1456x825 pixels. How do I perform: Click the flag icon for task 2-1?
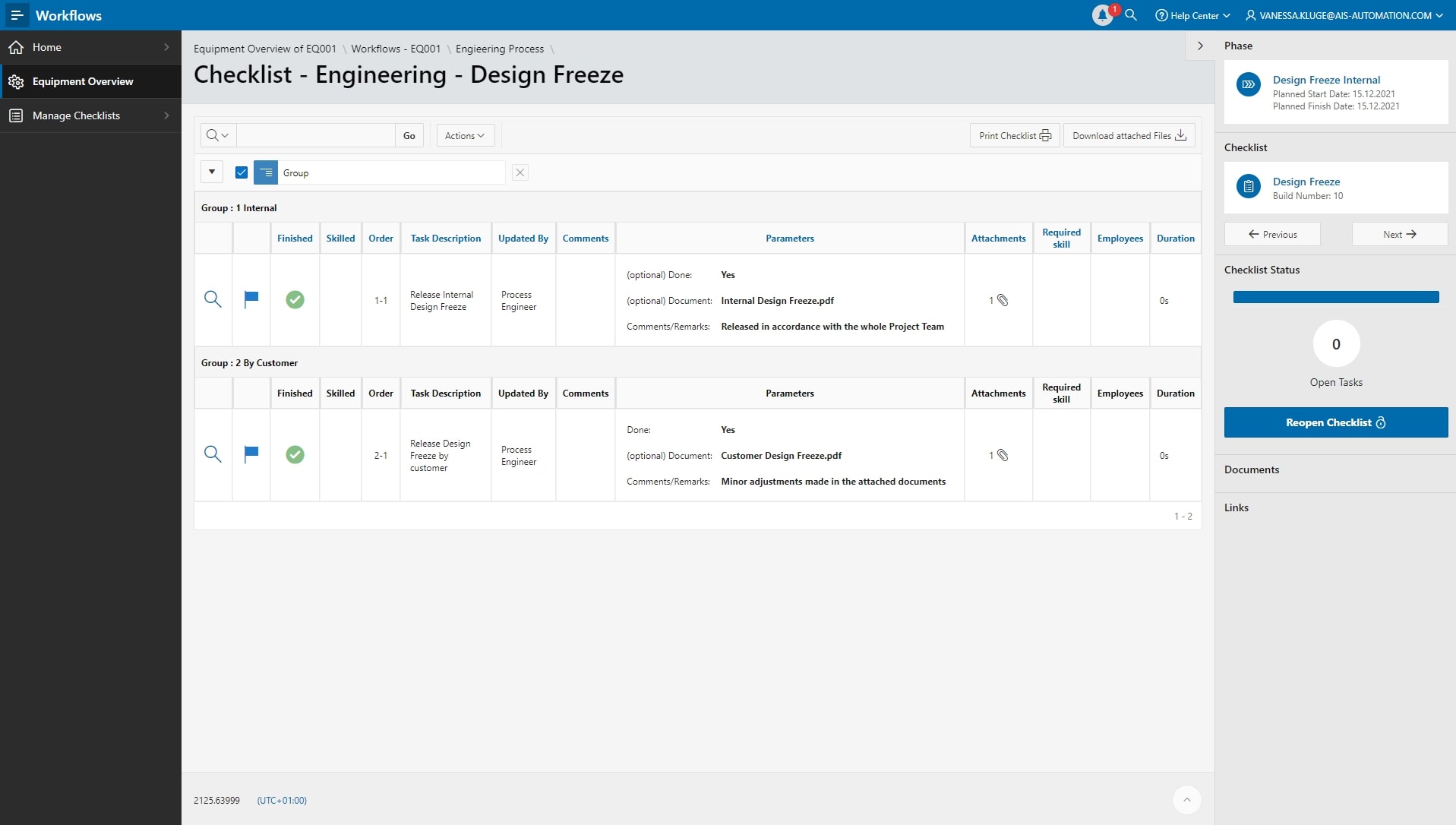tap(251, 454)
